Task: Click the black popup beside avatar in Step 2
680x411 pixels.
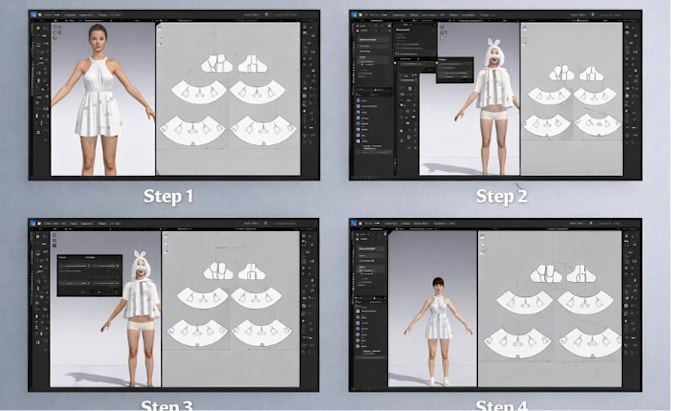Action: pyautogui.click(x=454, y=69)
